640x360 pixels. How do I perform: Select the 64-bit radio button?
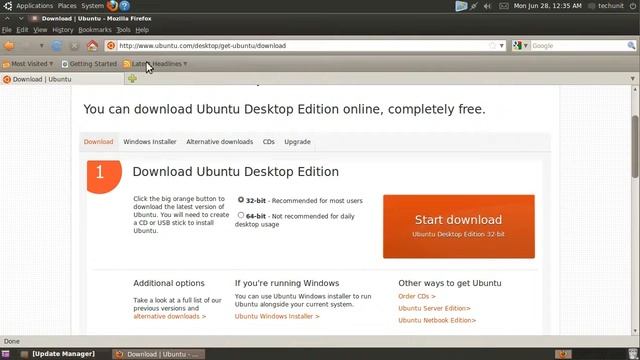241,215
